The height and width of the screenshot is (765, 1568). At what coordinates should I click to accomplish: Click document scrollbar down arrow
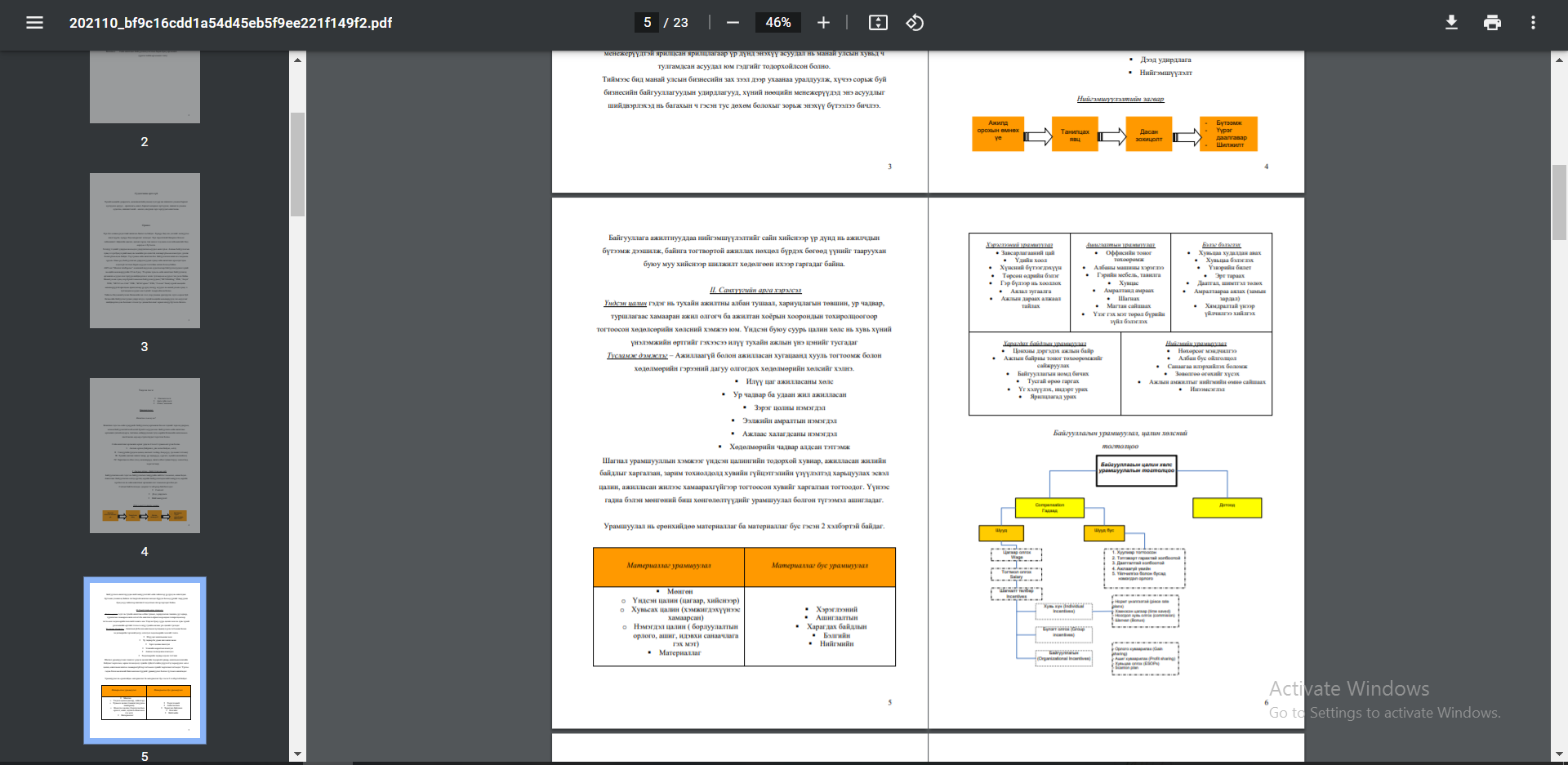[x=1559, y=754]
